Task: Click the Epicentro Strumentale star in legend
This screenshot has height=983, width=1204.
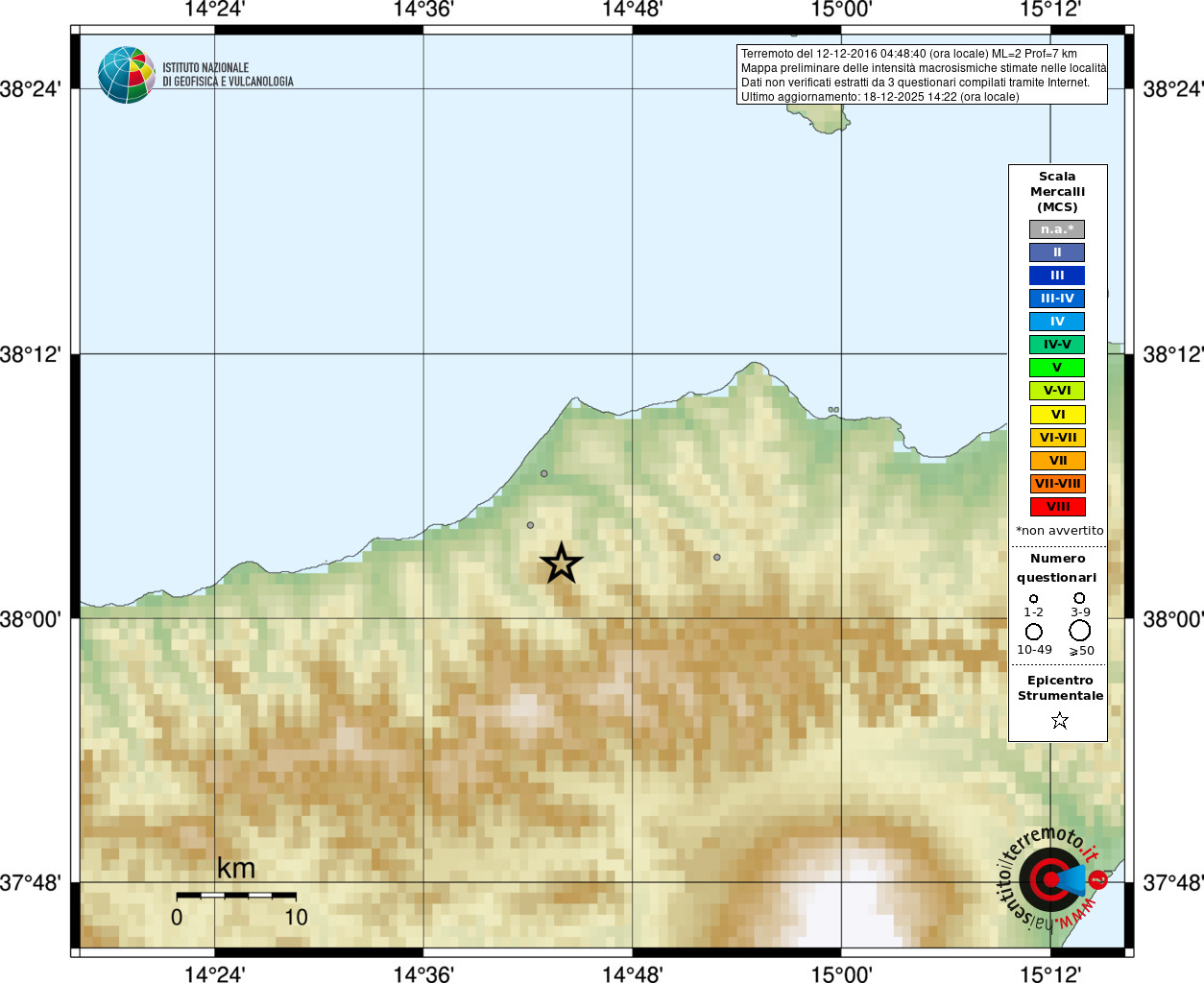Action: tap(1059, 720)
